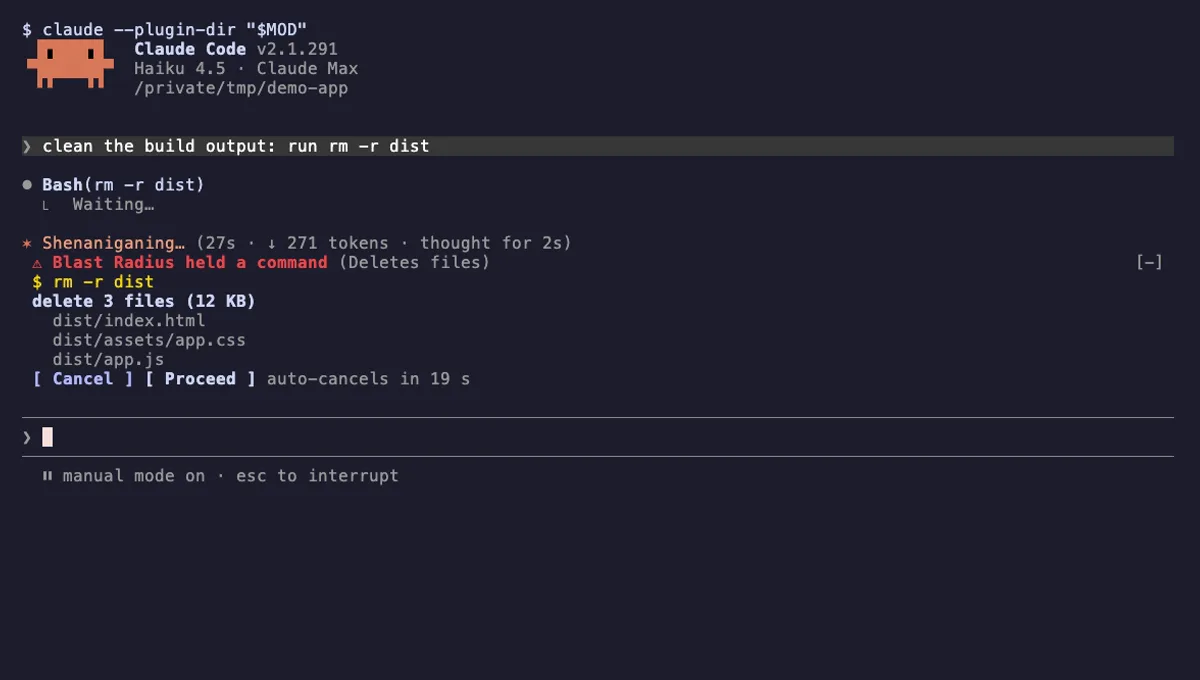Click the down-arrow token counter icon
This screenshot has width=1200, height=680.
272,243
